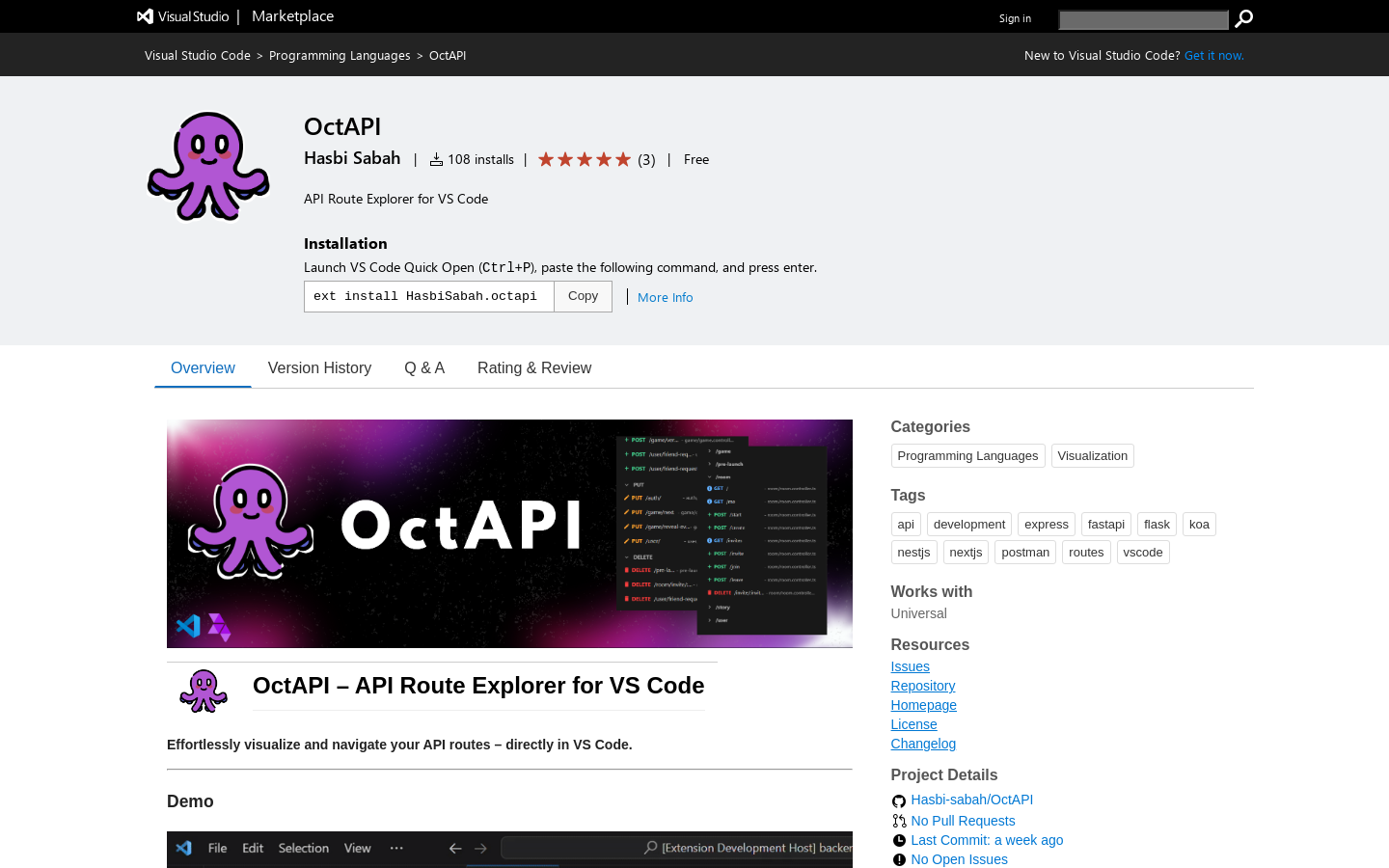Click the five-star rating
Viewport: 1389px width, 868px height.
click(585, 159)
